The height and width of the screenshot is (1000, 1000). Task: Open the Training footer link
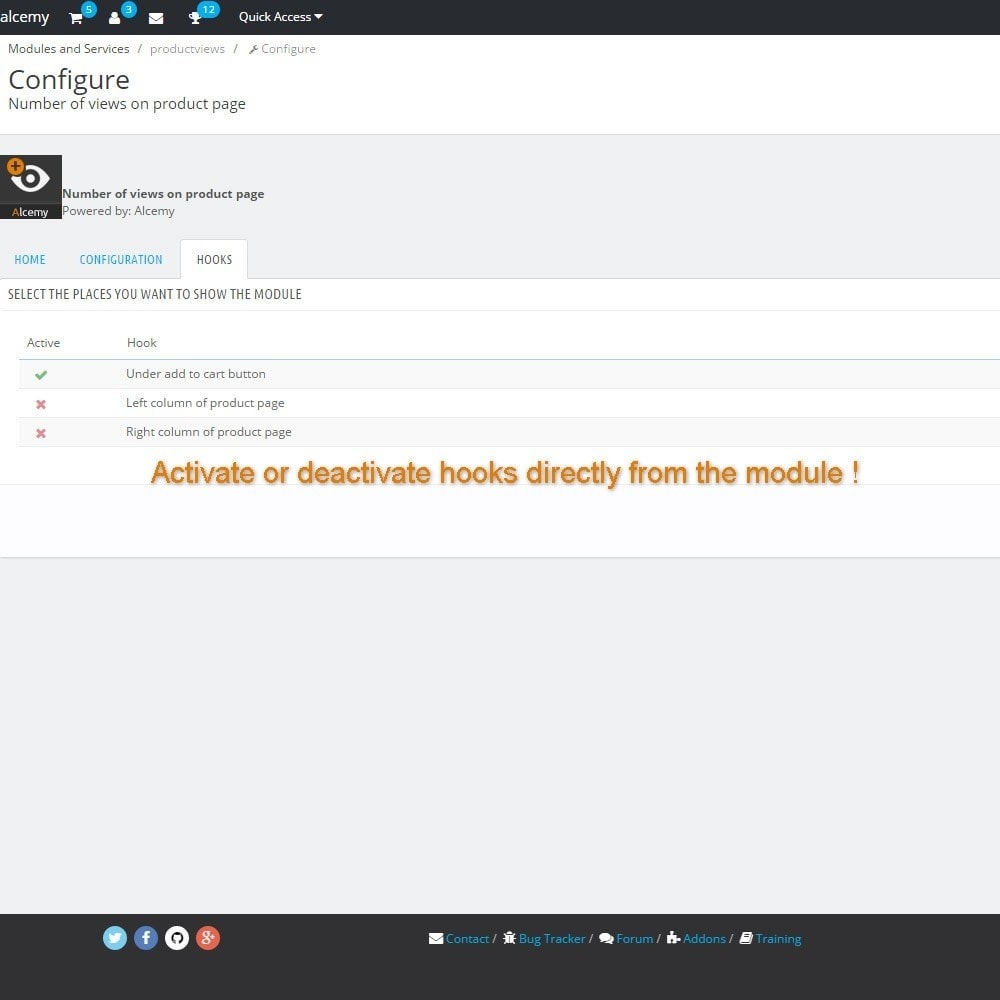pos(770,939)
